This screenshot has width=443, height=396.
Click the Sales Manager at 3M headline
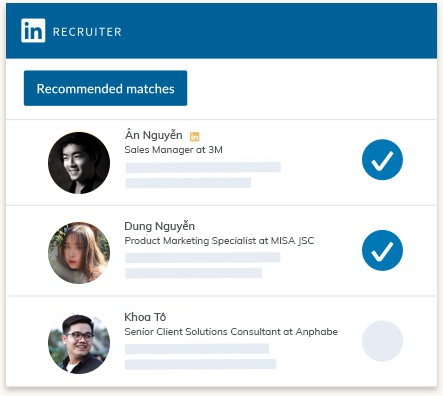[x=173, y=150]
